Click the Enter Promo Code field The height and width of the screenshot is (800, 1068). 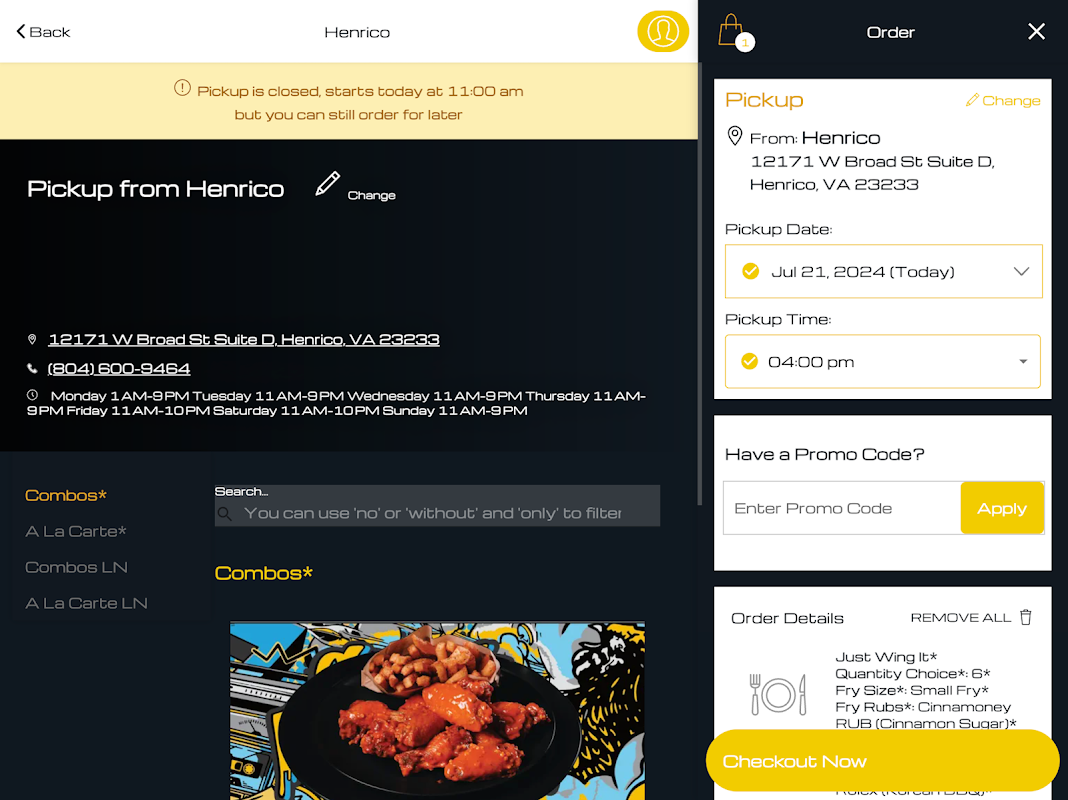pyautogui.click(x=842, y=508)
